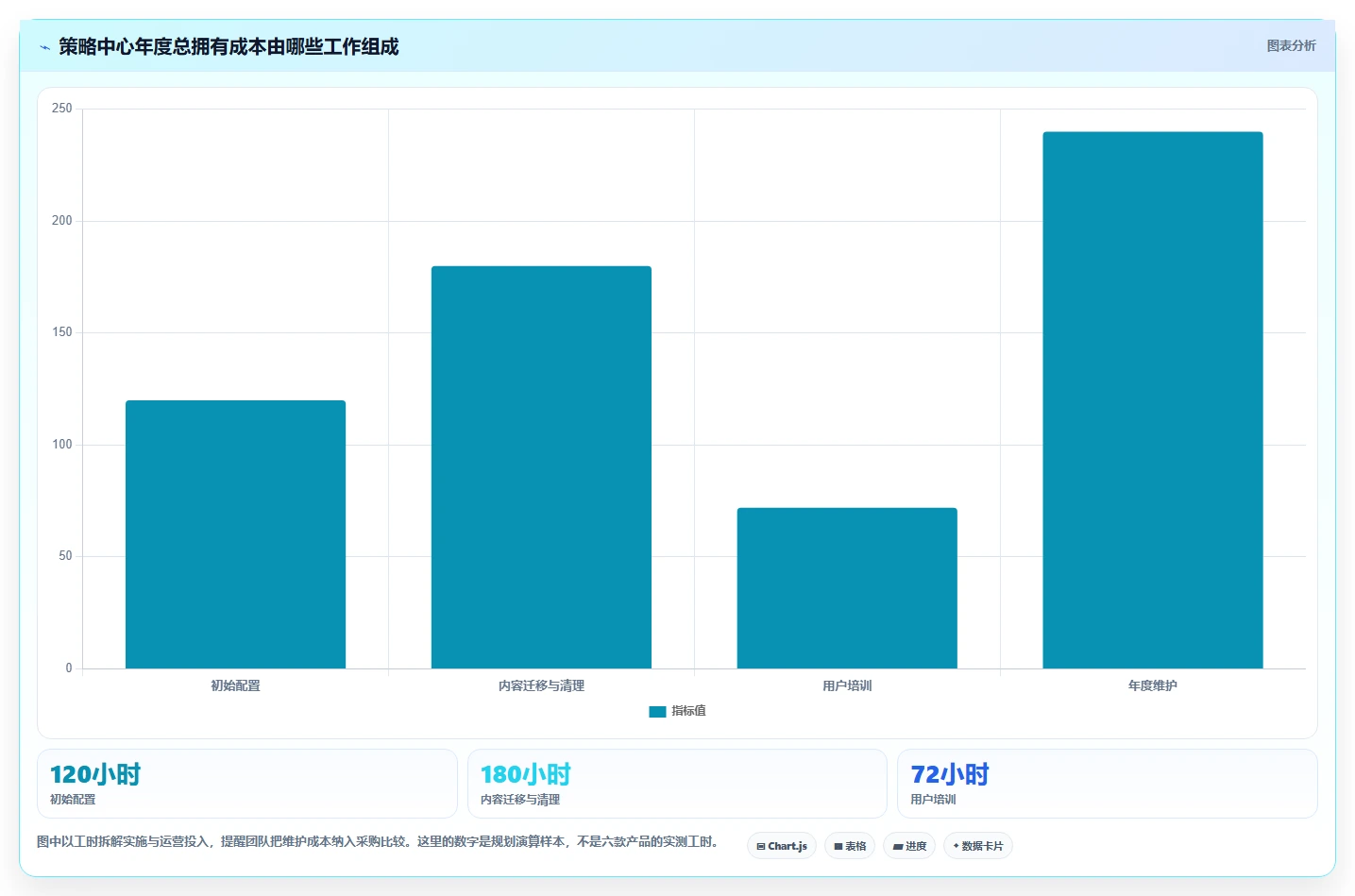This screenshot has width=1355, height=896.
Task: Click the 用户培训 x-axis label
Action: pyautogui.click(x=847, y=685)
